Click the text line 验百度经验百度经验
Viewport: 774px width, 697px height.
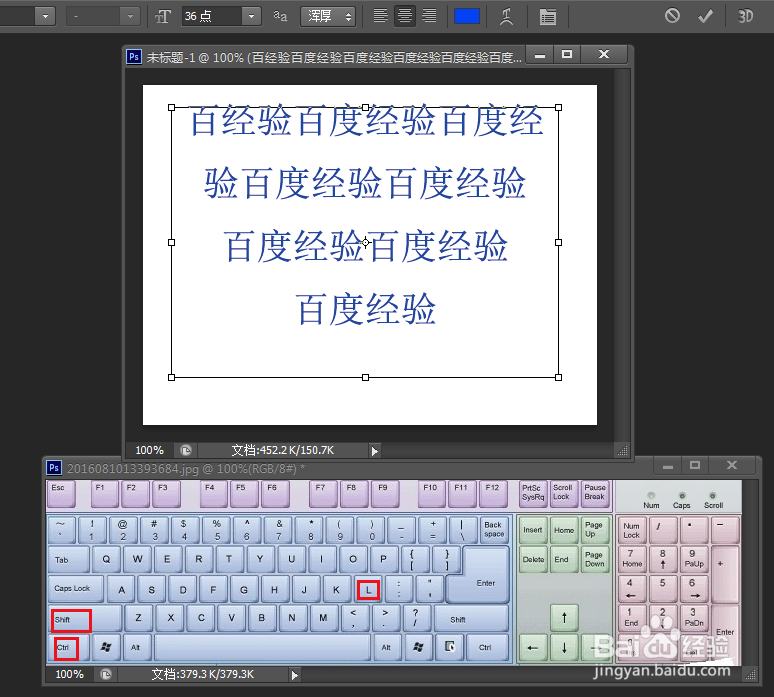pyautogui.click(x=365, y=183)
